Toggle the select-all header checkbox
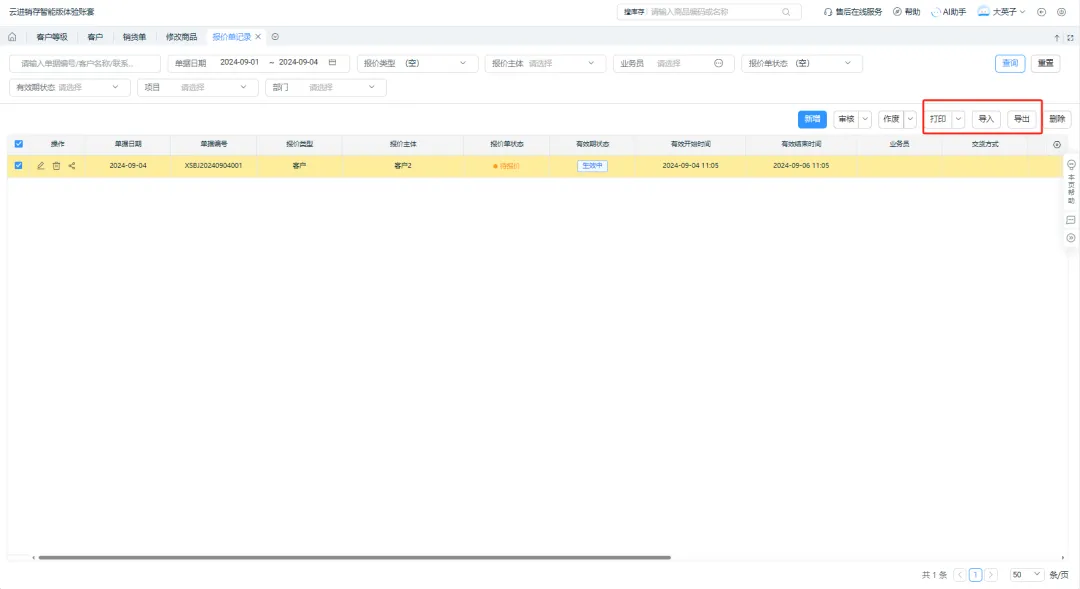 (x=19, y=144)
